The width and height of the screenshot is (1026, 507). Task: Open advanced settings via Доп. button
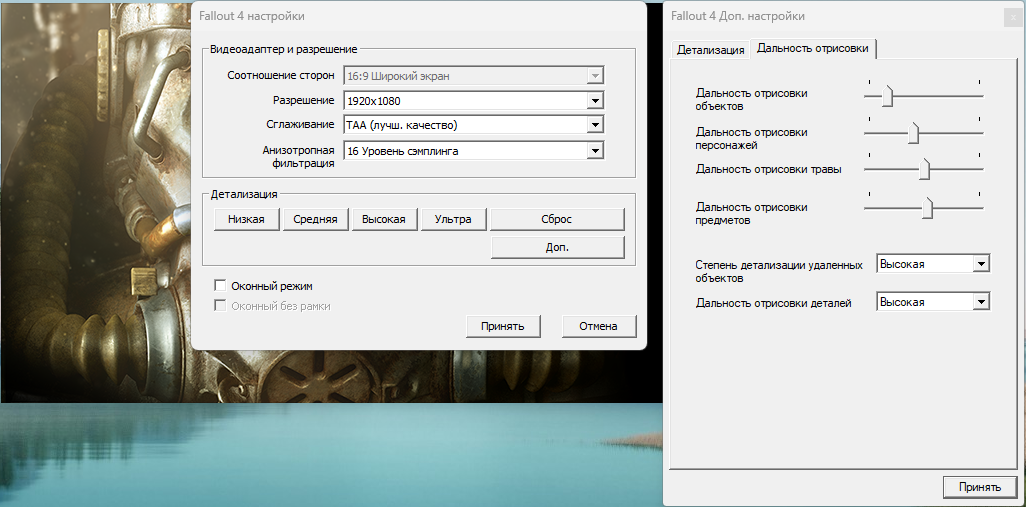coord(557,247)
